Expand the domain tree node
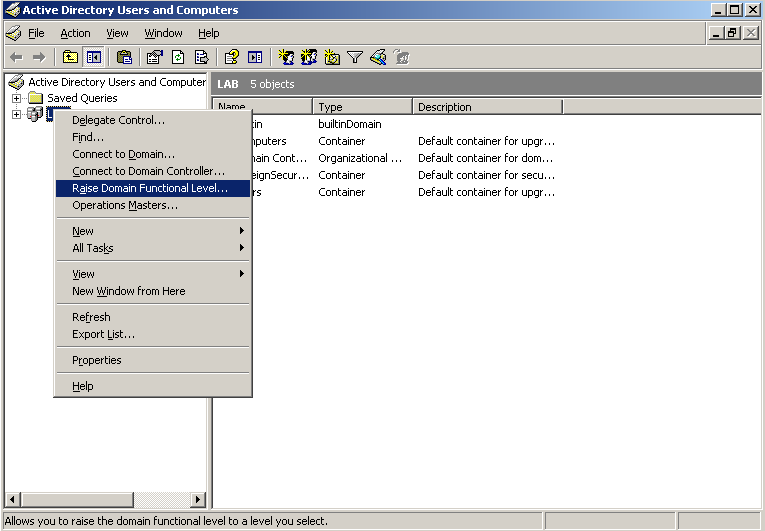The height and width of the screenshot is (531, 765). 16,114
